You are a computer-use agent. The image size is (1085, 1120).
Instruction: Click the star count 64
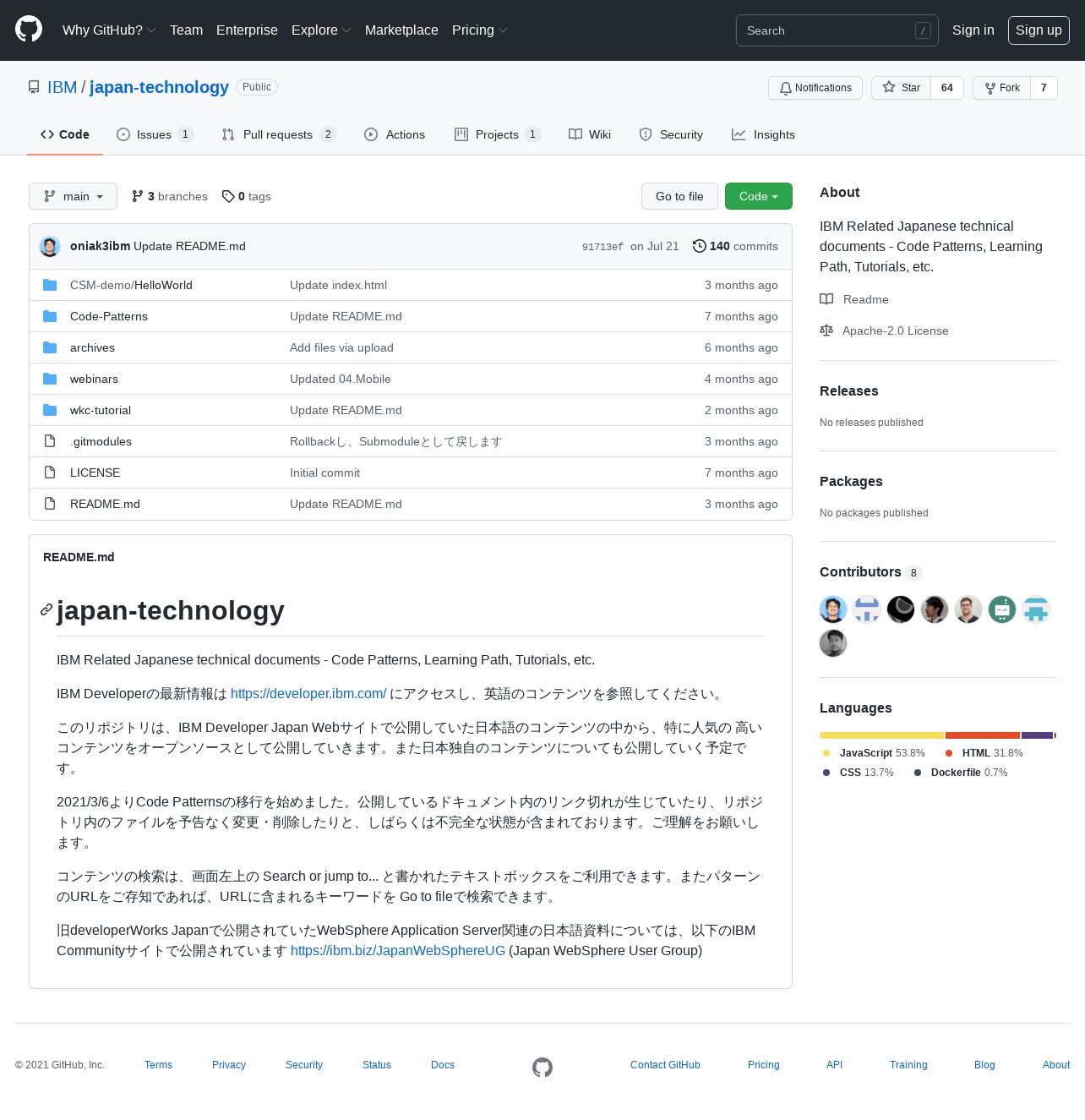(x=947, y=88)
